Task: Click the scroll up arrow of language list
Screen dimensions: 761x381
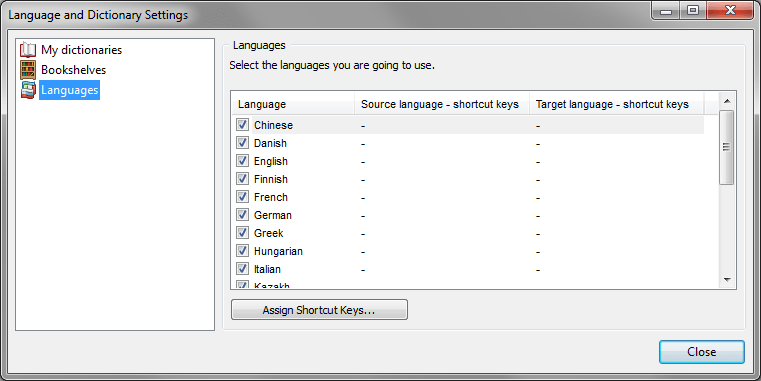Action: click(727, 101)
